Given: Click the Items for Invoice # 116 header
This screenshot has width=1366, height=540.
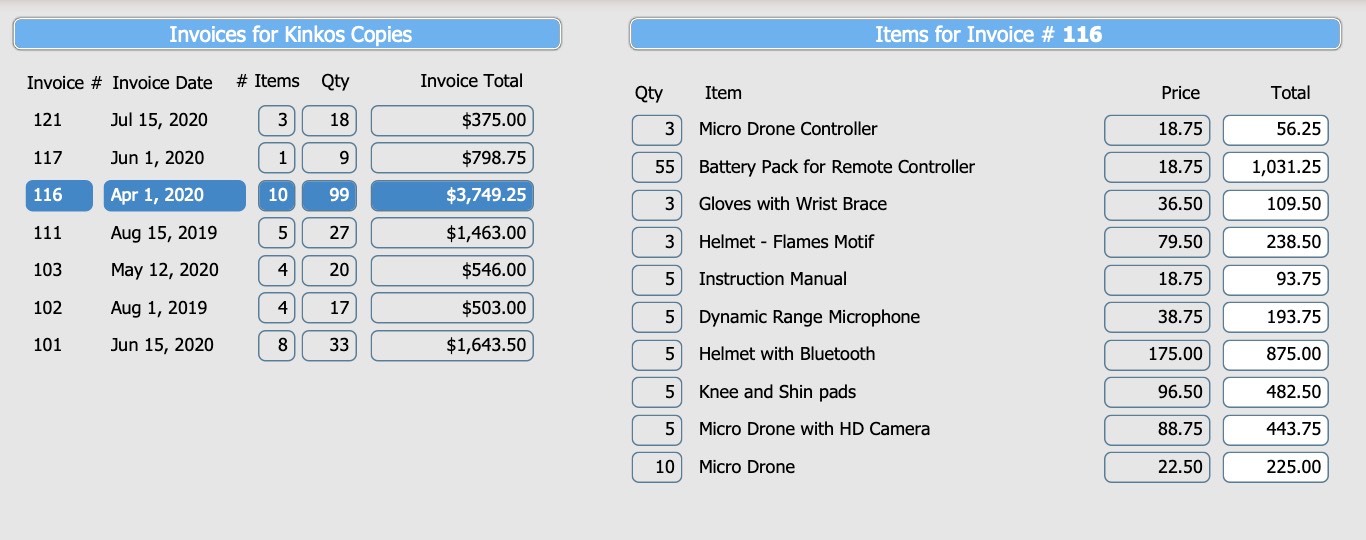Looking at the screenshot, I should (985, 34).
